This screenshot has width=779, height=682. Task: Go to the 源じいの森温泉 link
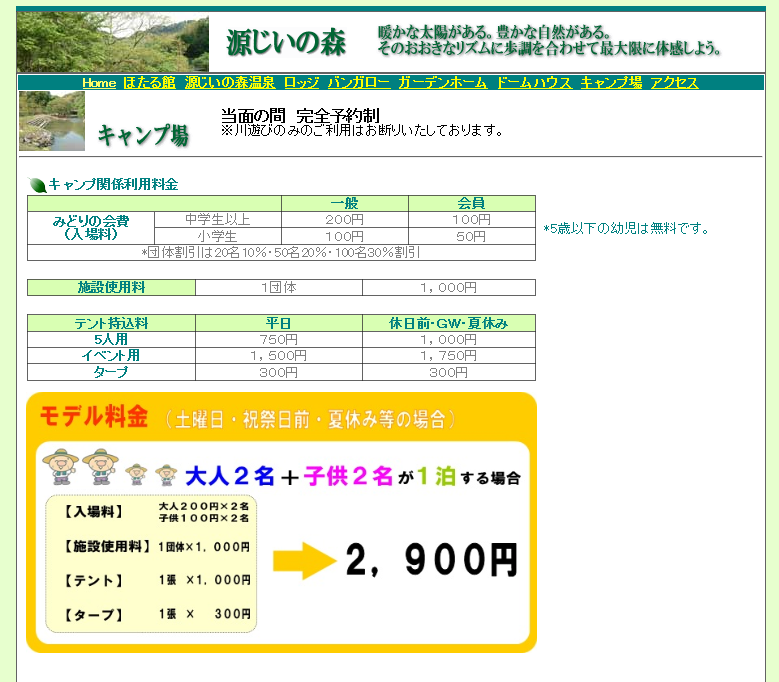pyautogui.click(x=229, y=83)
